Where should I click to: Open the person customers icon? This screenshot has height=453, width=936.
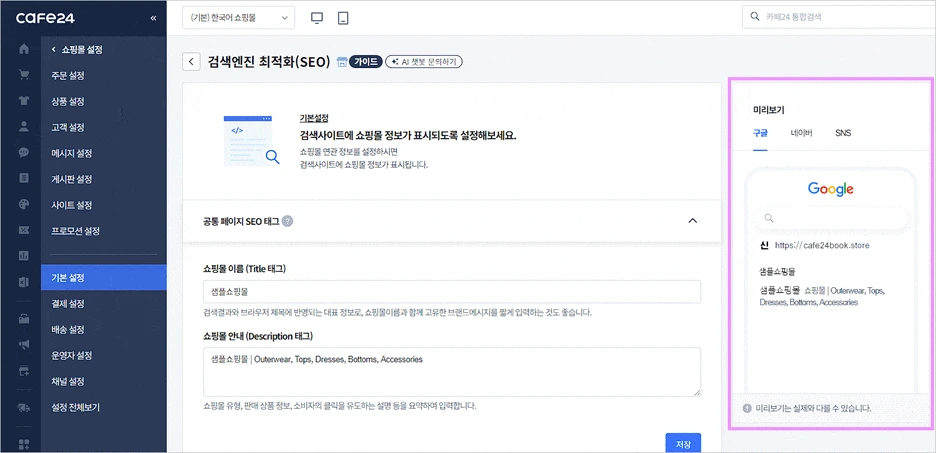click(x=24, y=127)
